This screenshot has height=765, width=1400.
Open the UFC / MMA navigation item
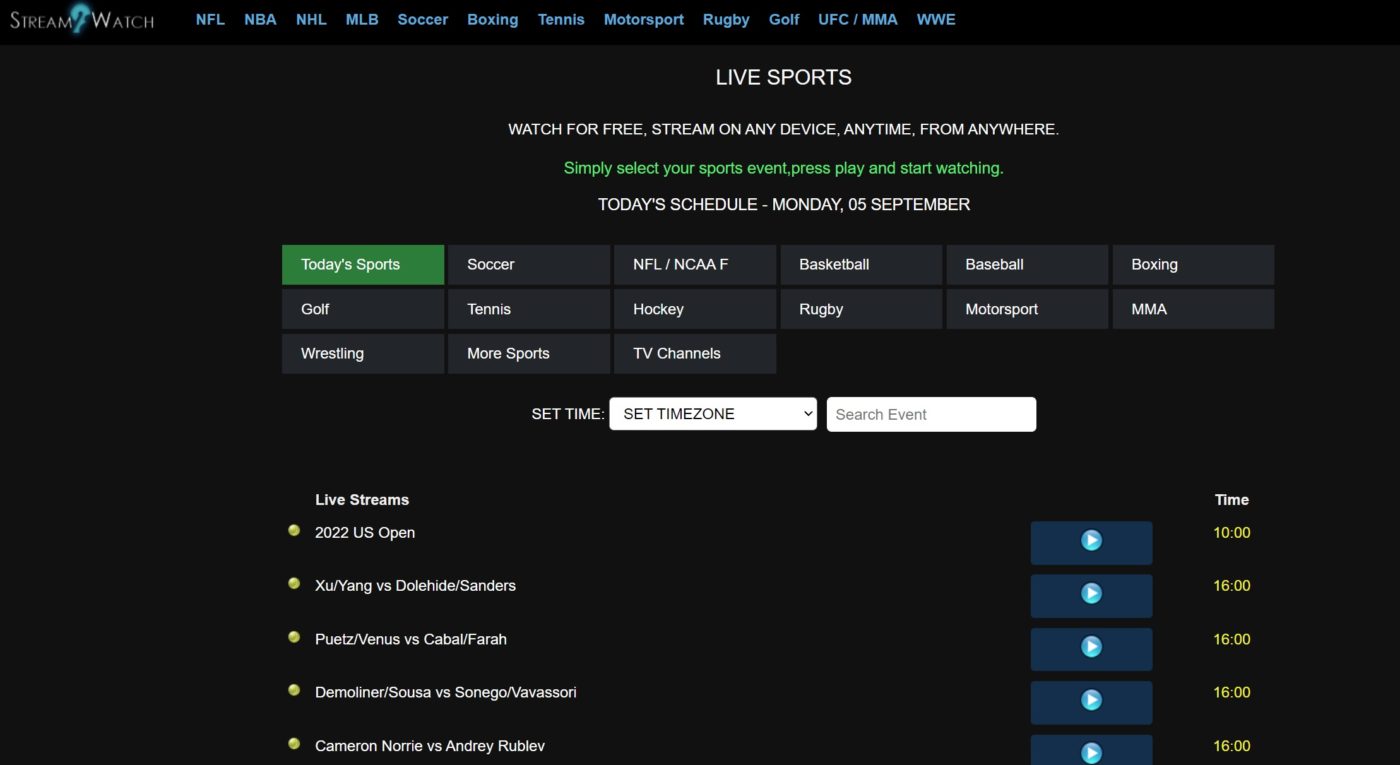coord(857,19)
